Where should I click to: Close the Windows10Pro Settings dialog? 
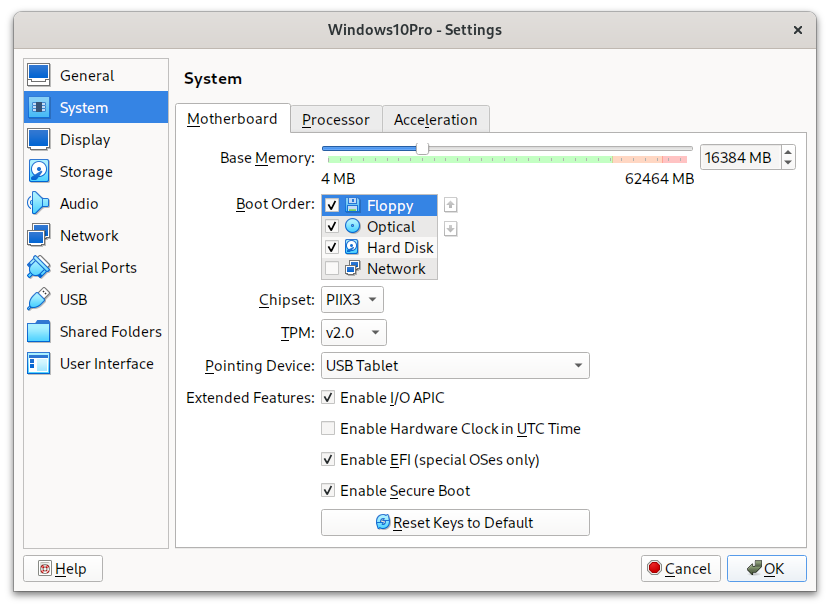(x=798, y=30)
